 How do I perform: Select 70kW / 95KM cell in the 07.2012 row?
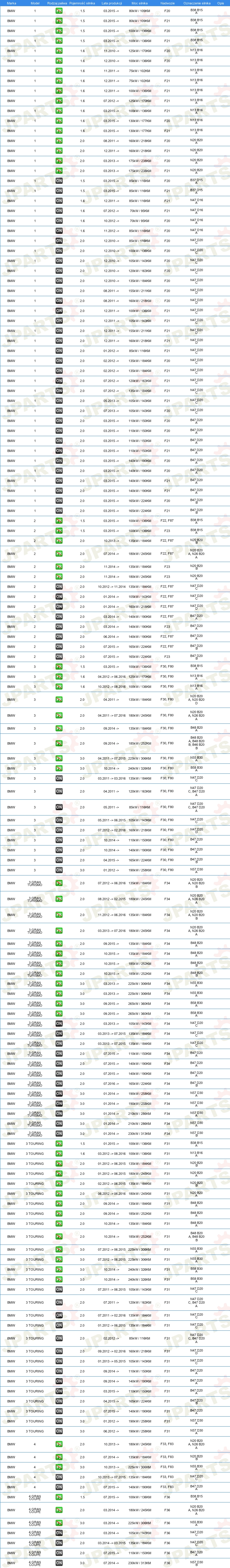coord(139,211)
